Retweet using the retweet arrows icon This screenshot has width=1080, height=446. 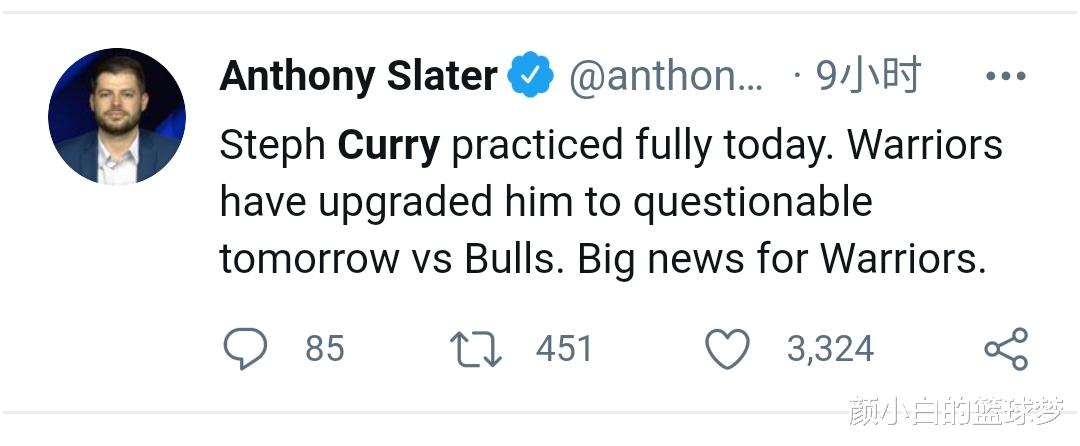pyautogui.click(x=476, y=349)
